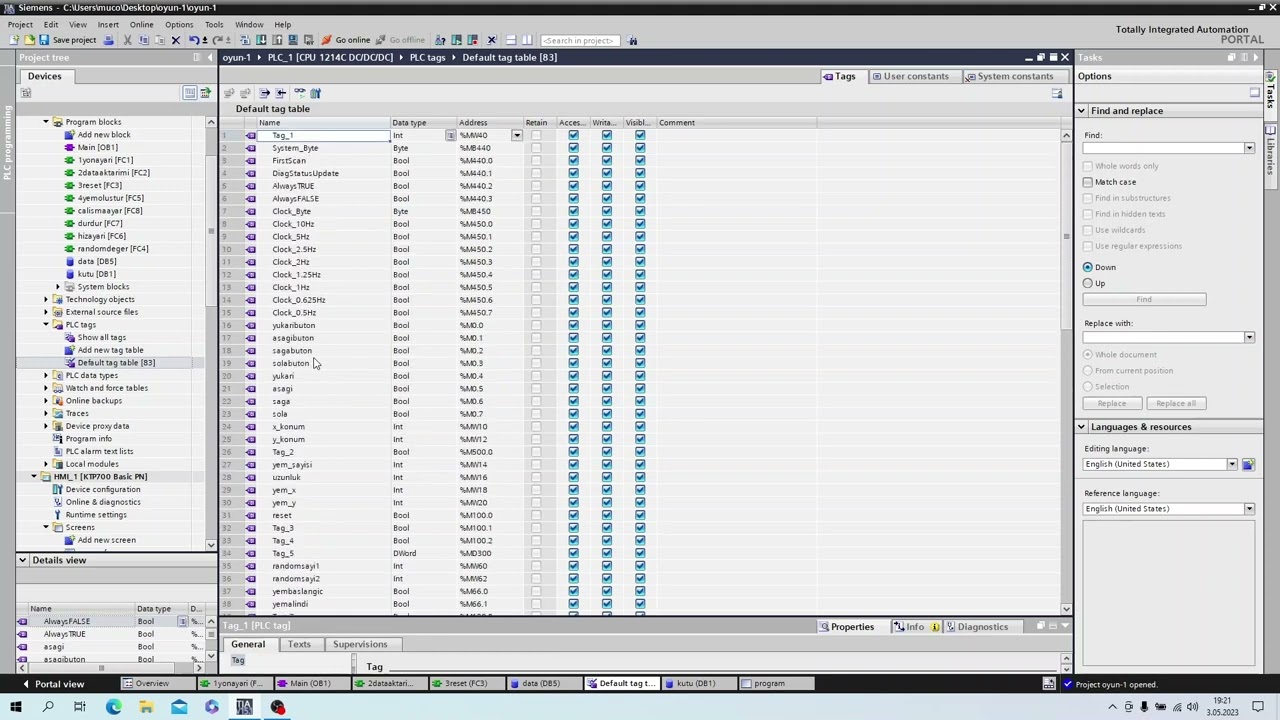Toggle Visible in HMI for x_konum

coord(640,427)
